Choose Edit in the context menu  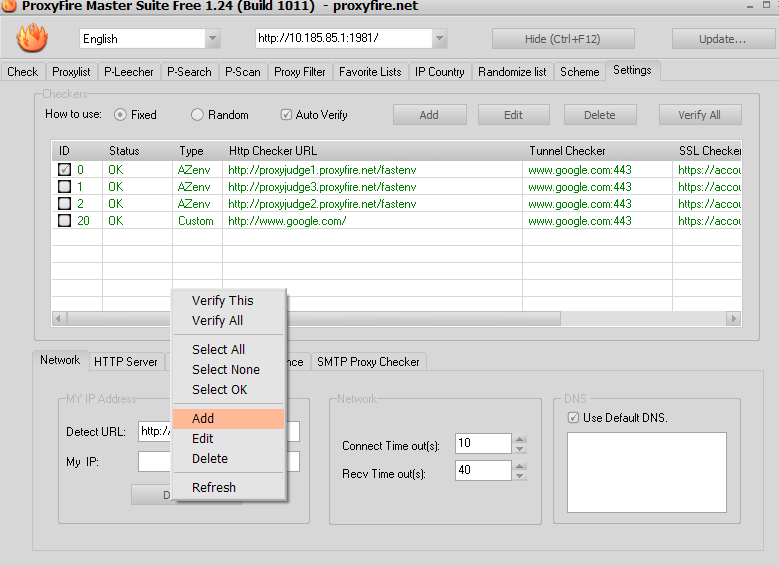pyautogui.click(x=229, y=439)
